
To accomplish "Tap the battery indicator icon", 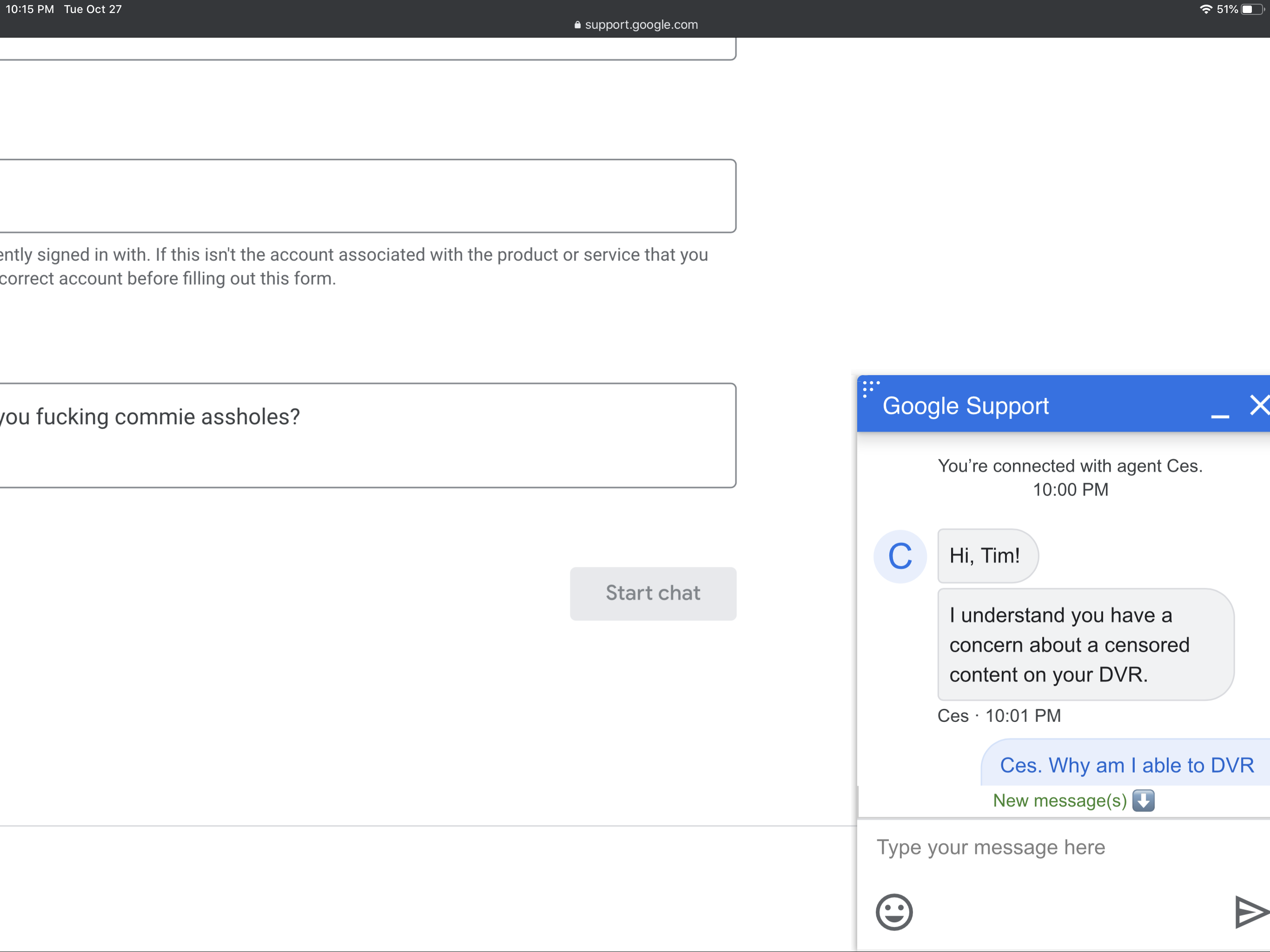I will 1252,9.
